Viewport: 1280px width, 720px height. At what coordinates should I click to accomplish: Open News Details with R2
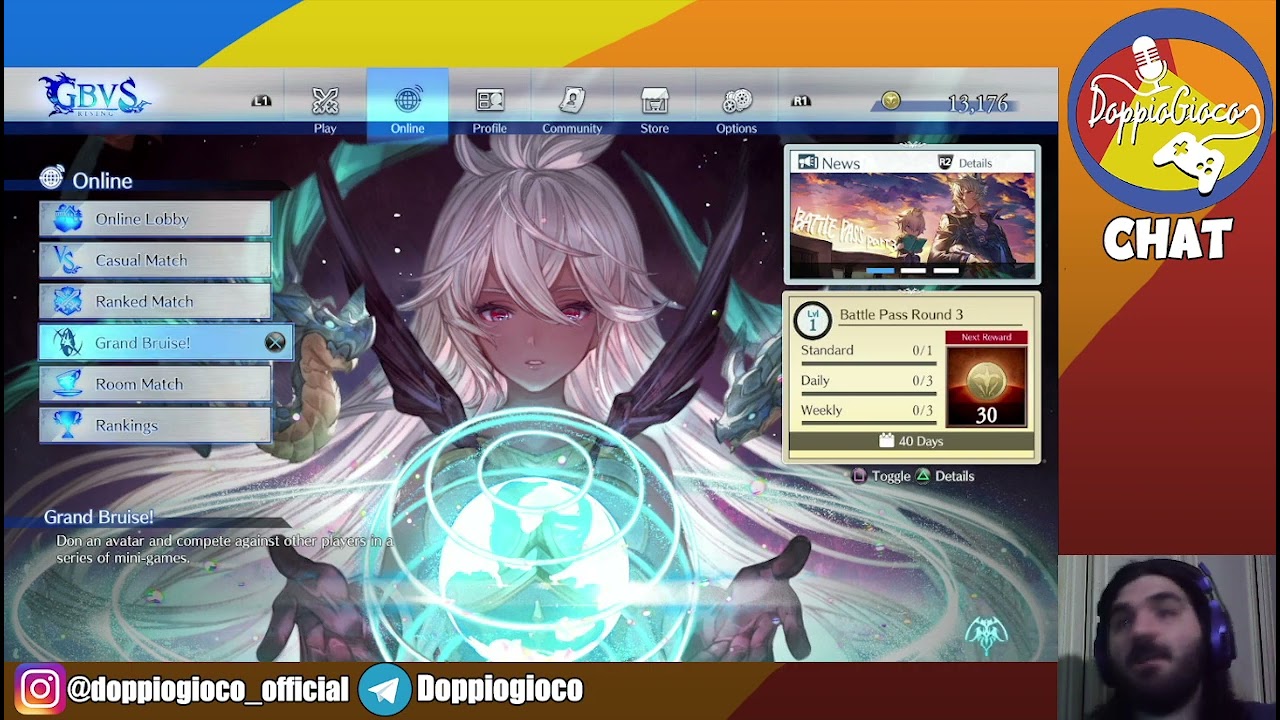965,163
